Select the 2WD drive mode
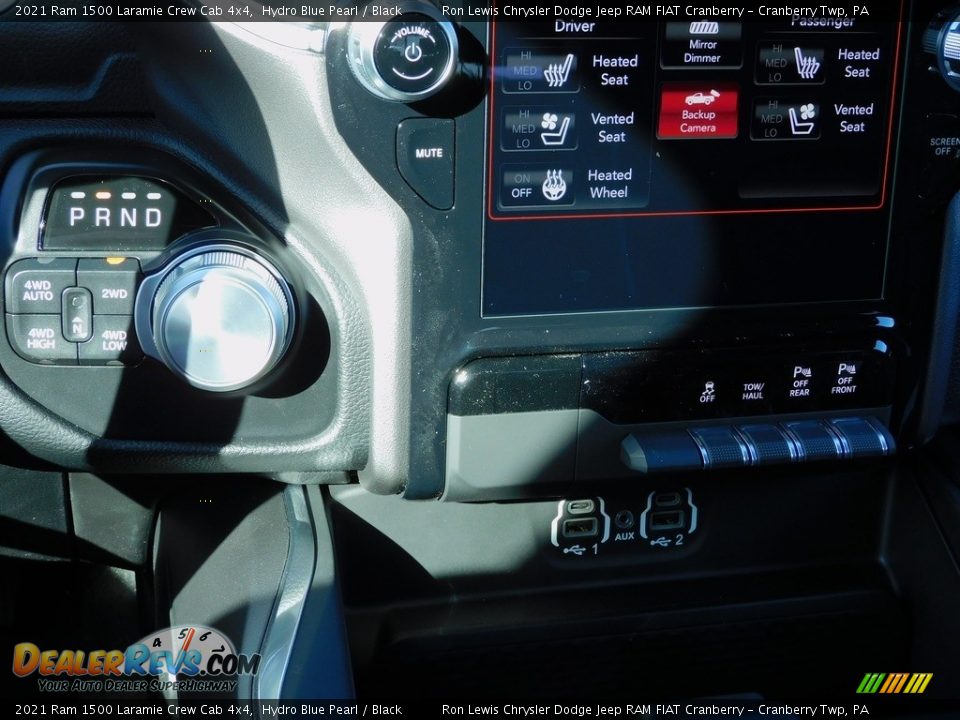The height and width of the screenshot is (720, 960). coord(114,292)
